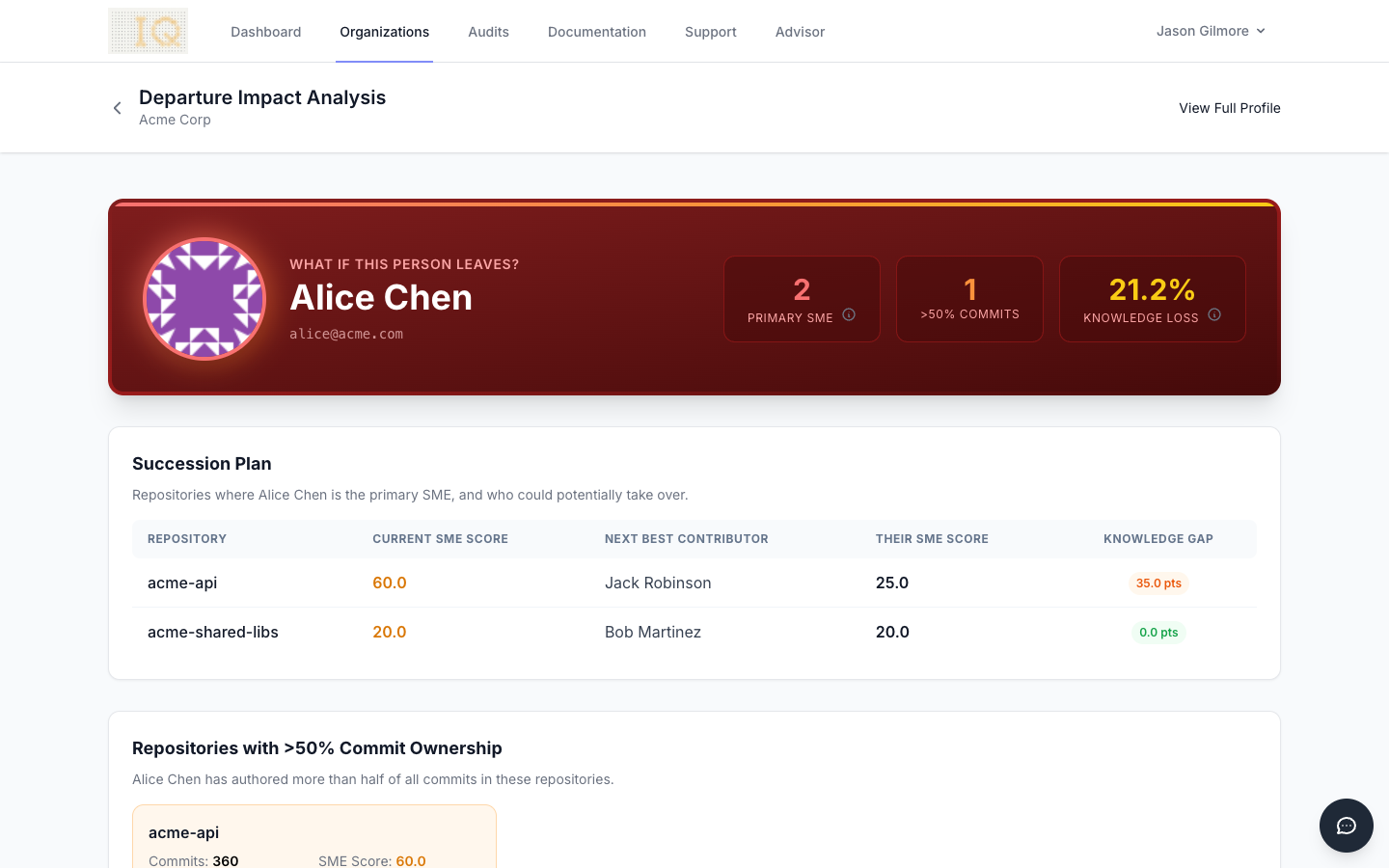Image resolution: width=1389 pixels, height=868 pixels.
Task: Switch to the Audits tab
Action: coord(488,32)
